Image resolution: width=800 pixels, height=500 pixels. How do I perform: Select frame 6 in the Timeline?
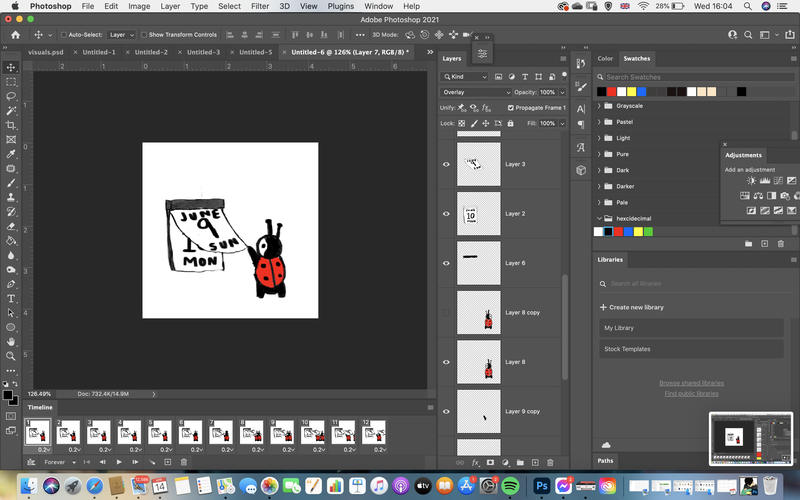(190, 432)
